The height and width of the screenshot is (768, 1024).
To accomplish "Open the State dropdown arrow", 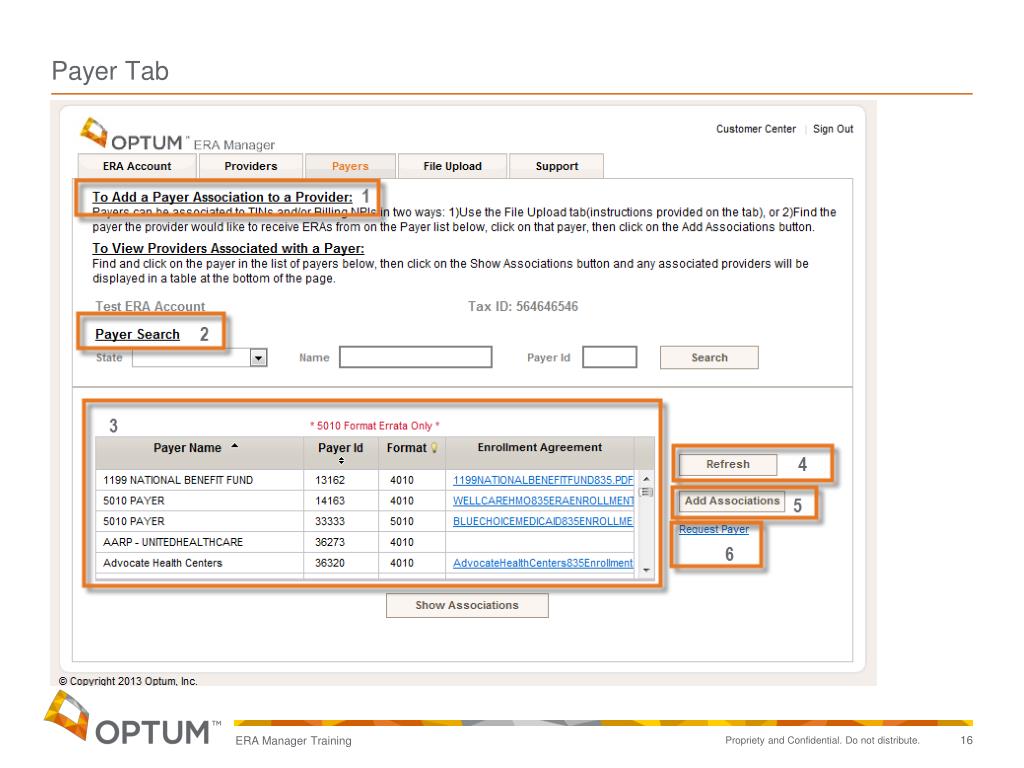I will 259,358.
